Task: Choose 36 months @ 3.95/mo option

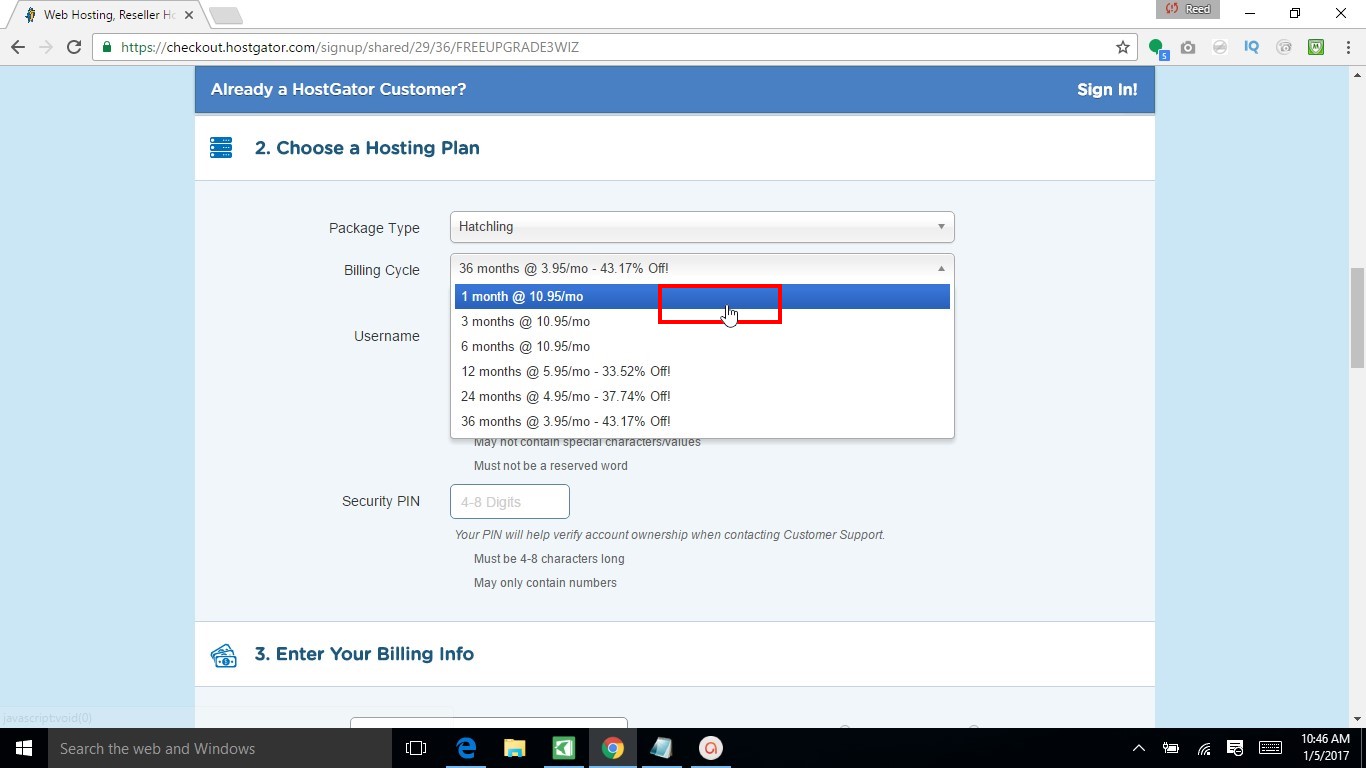Action: [702, 421]
